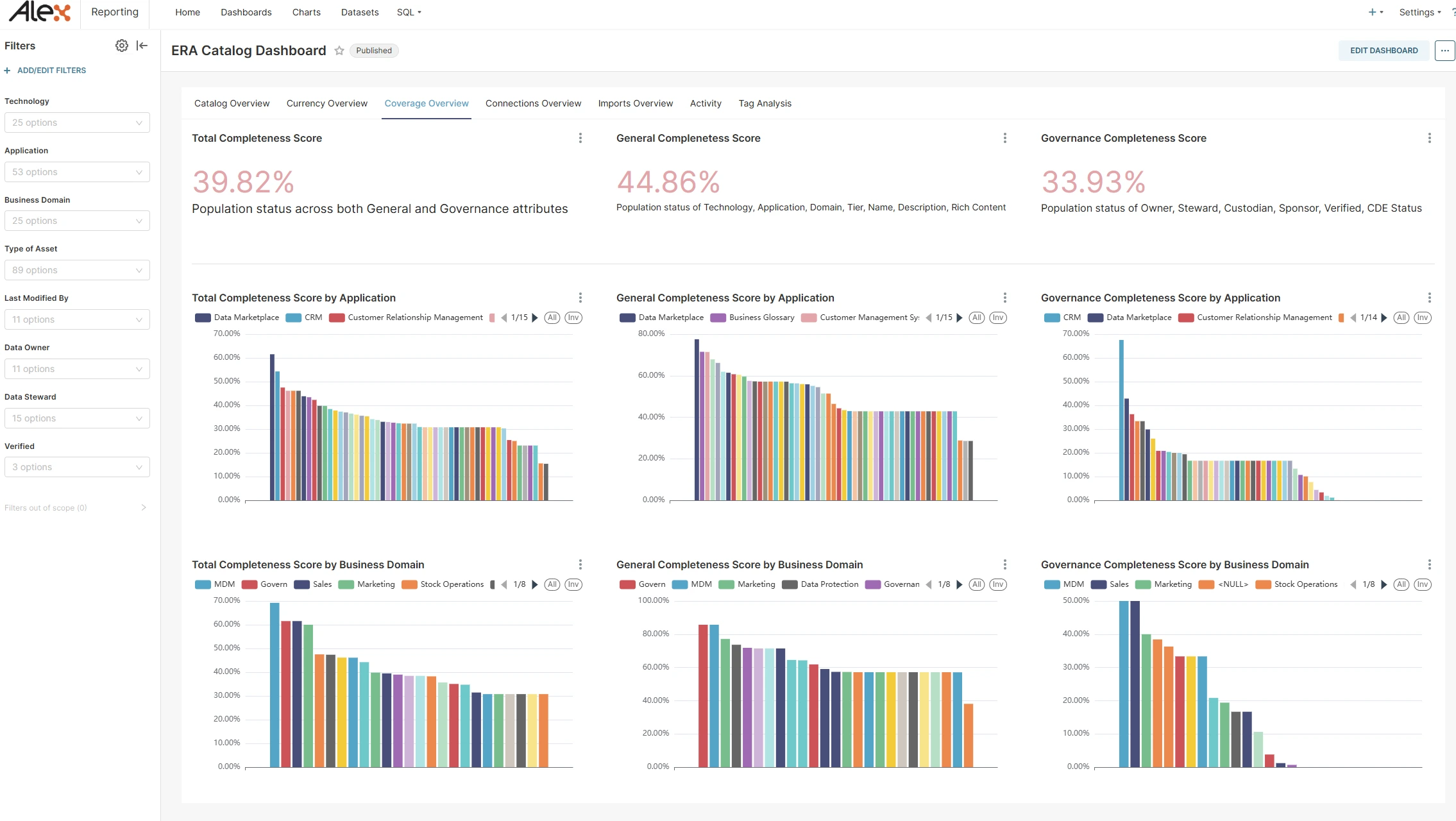Switch to the Connections Overview tab

point(533,103)
